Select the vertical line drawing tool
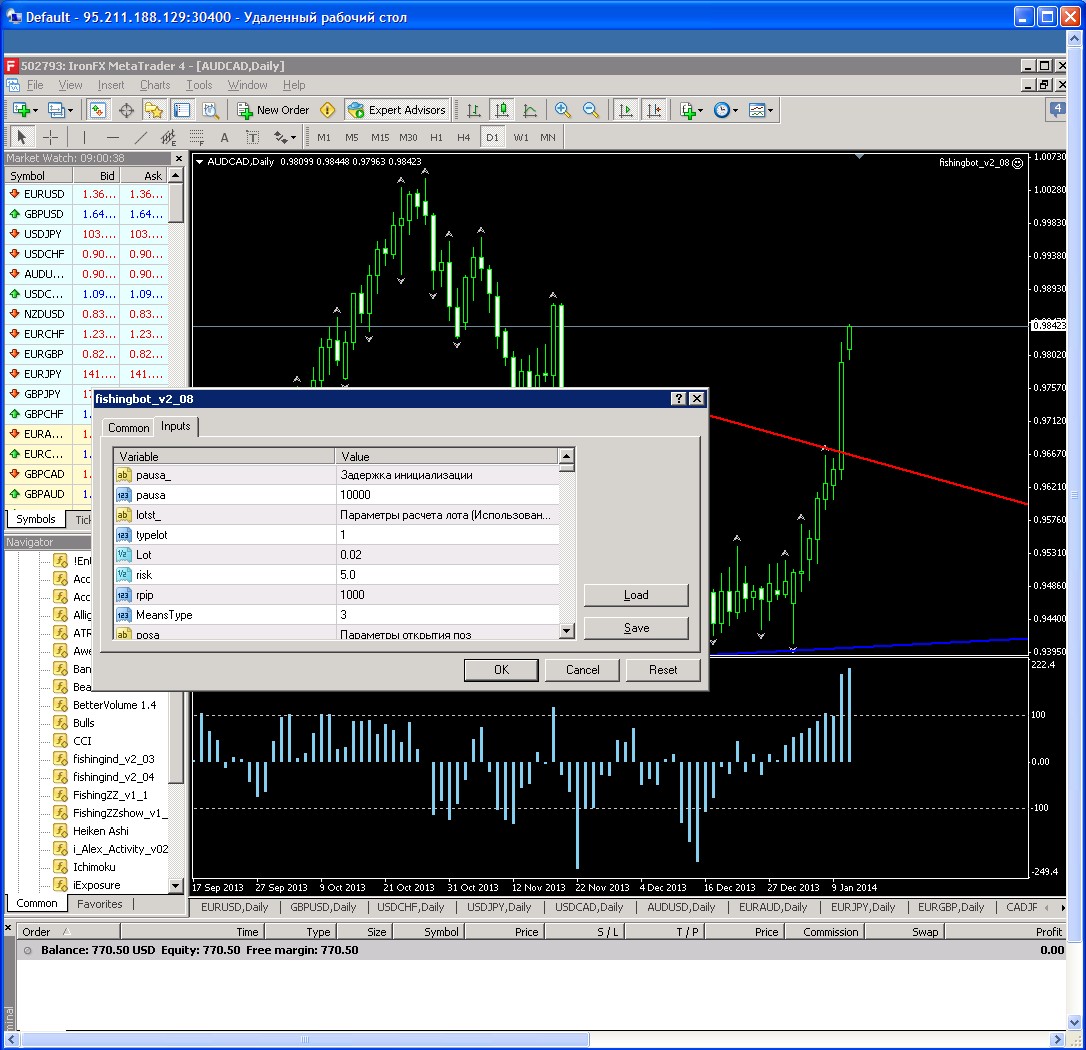The width and height of the screenshot is (1086, 1050). tap(84, 137)
